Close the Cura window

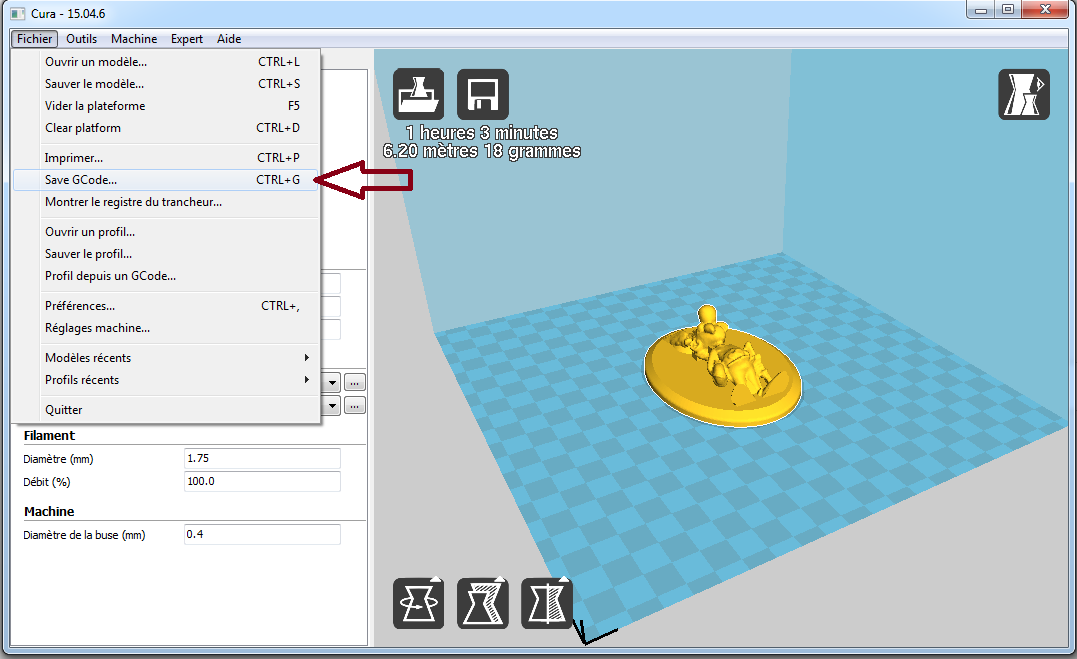click(x=1045, y=10)
